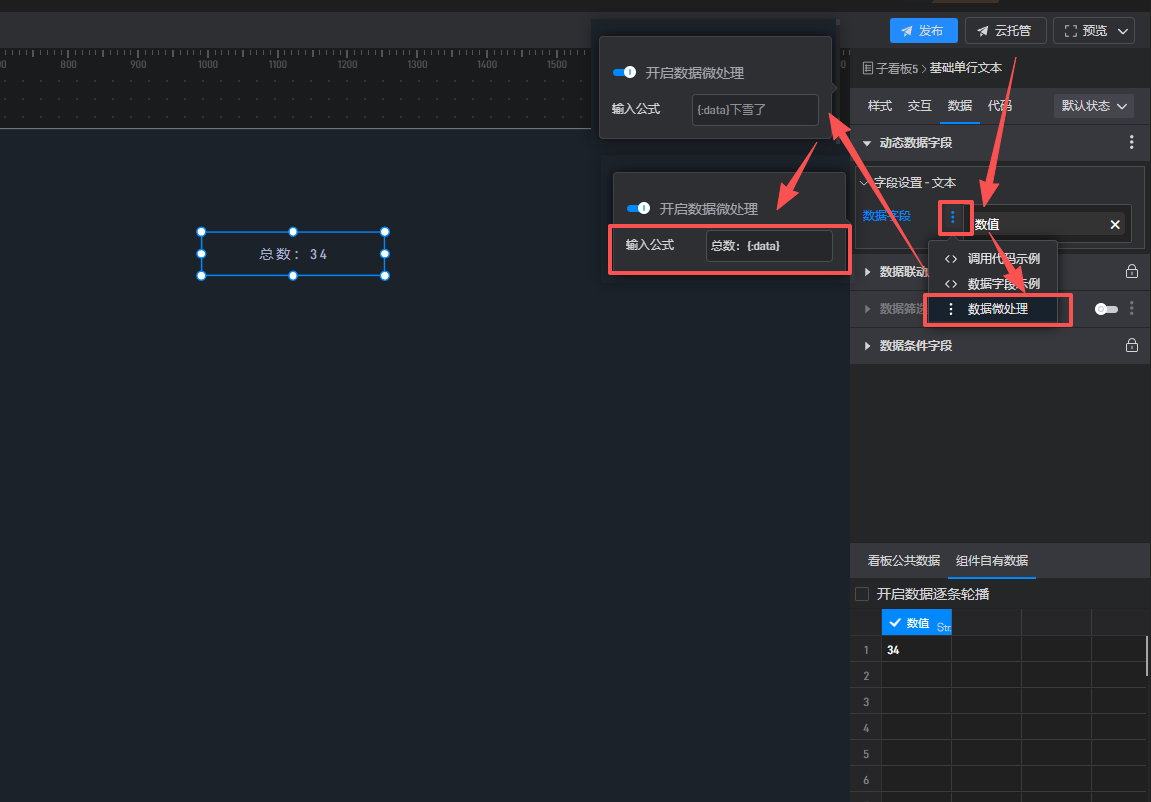Enable the 开启数据逐条轮播 checkbox

(862, 594)
